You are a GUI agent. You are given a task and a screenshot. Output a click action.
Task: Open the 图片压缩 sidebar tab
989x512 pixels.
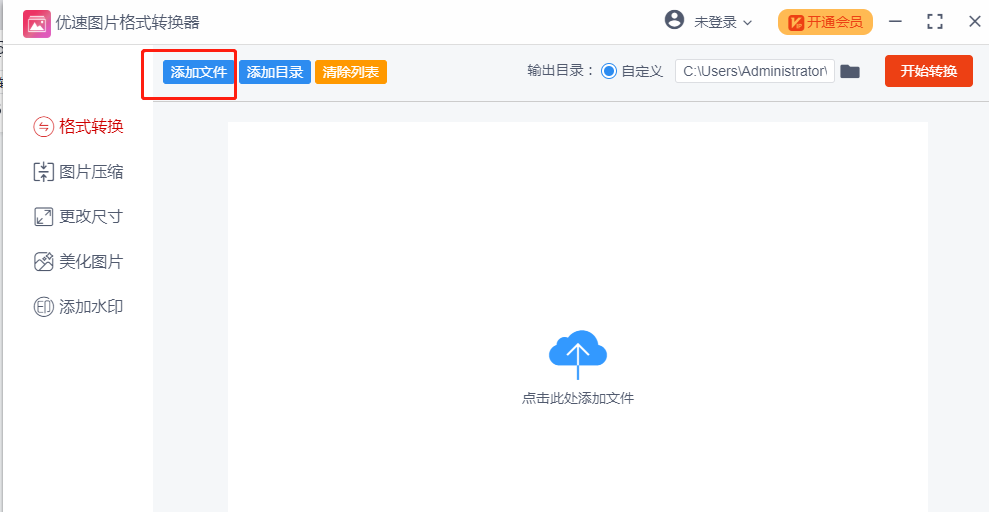click(78, 172)
